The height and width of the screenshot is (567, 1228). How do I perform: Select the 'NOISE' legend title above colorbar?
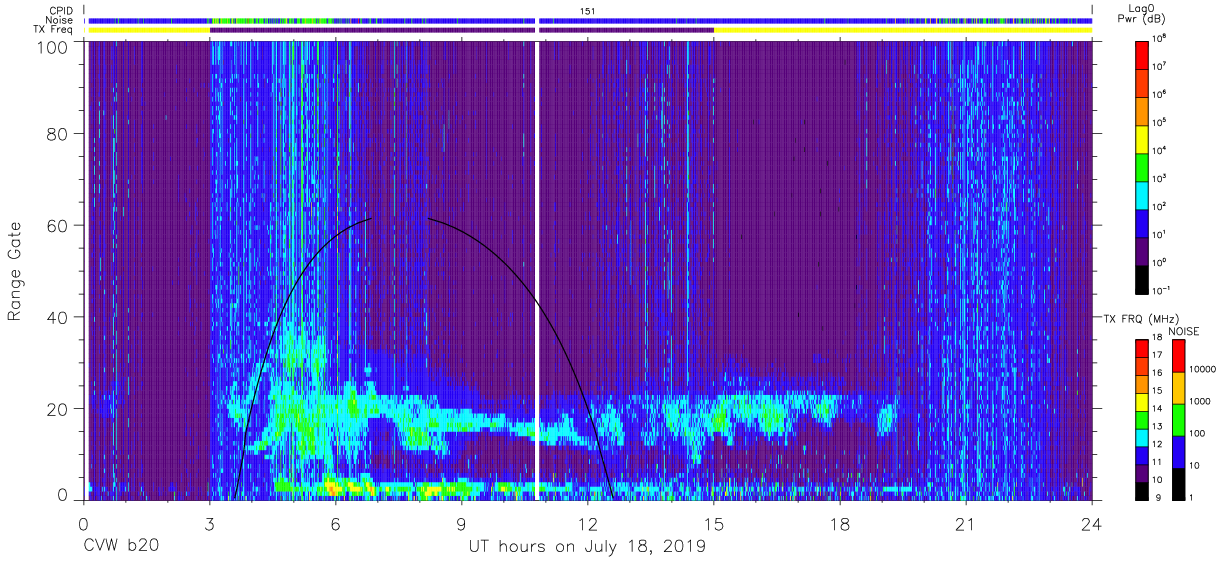pos(1183,330)
